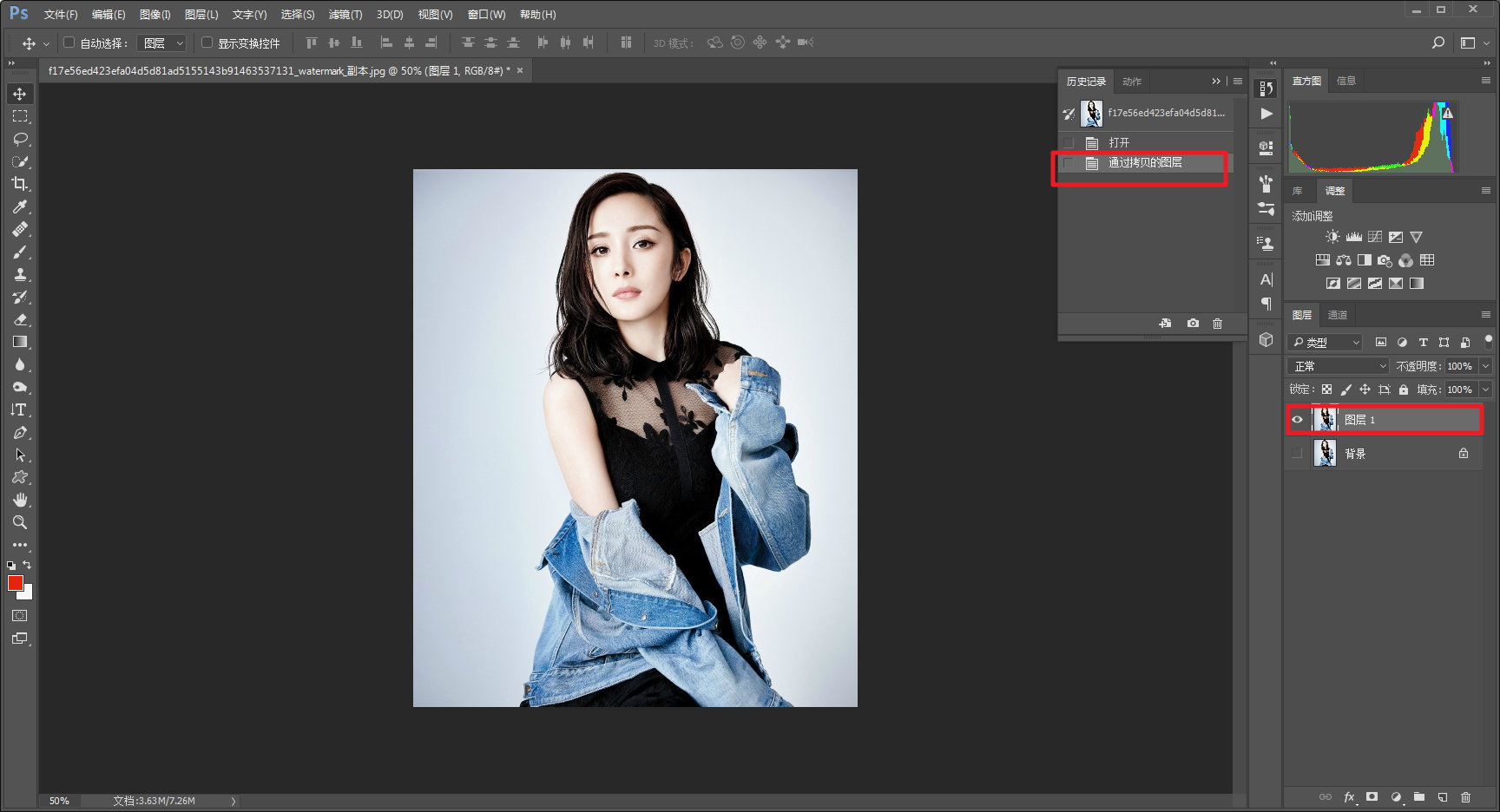Viewport: 1500px width, 812px height.
Task: Open blend mode 正常 dropdown
Action: tap(1339, 366)
